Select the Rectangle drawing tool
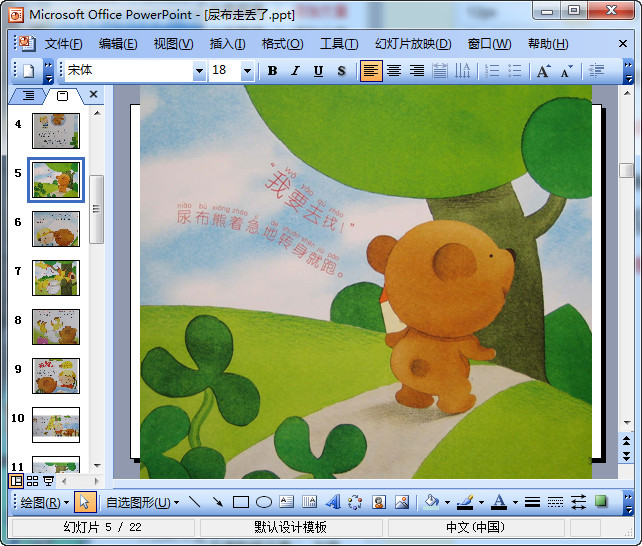This screenshot has width=642, height=546. 241,502
